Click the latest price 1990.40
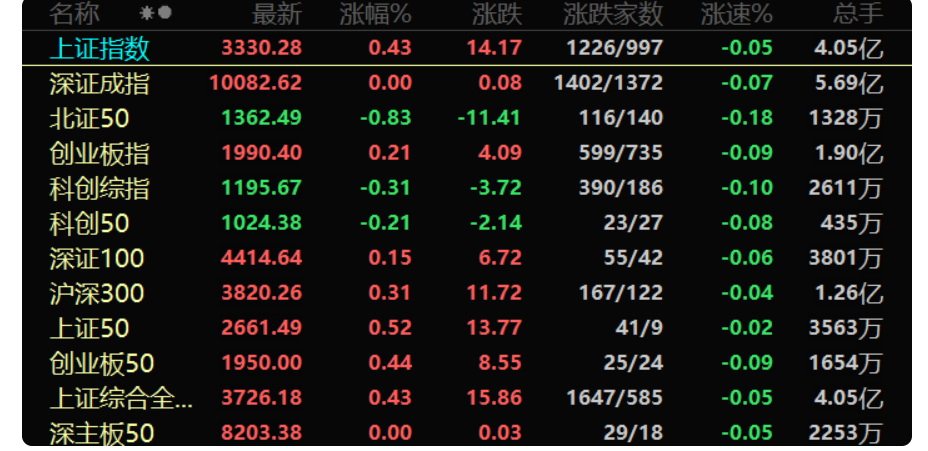The height and width of the screenshot is (451, 928). click(x=262, y=152)
